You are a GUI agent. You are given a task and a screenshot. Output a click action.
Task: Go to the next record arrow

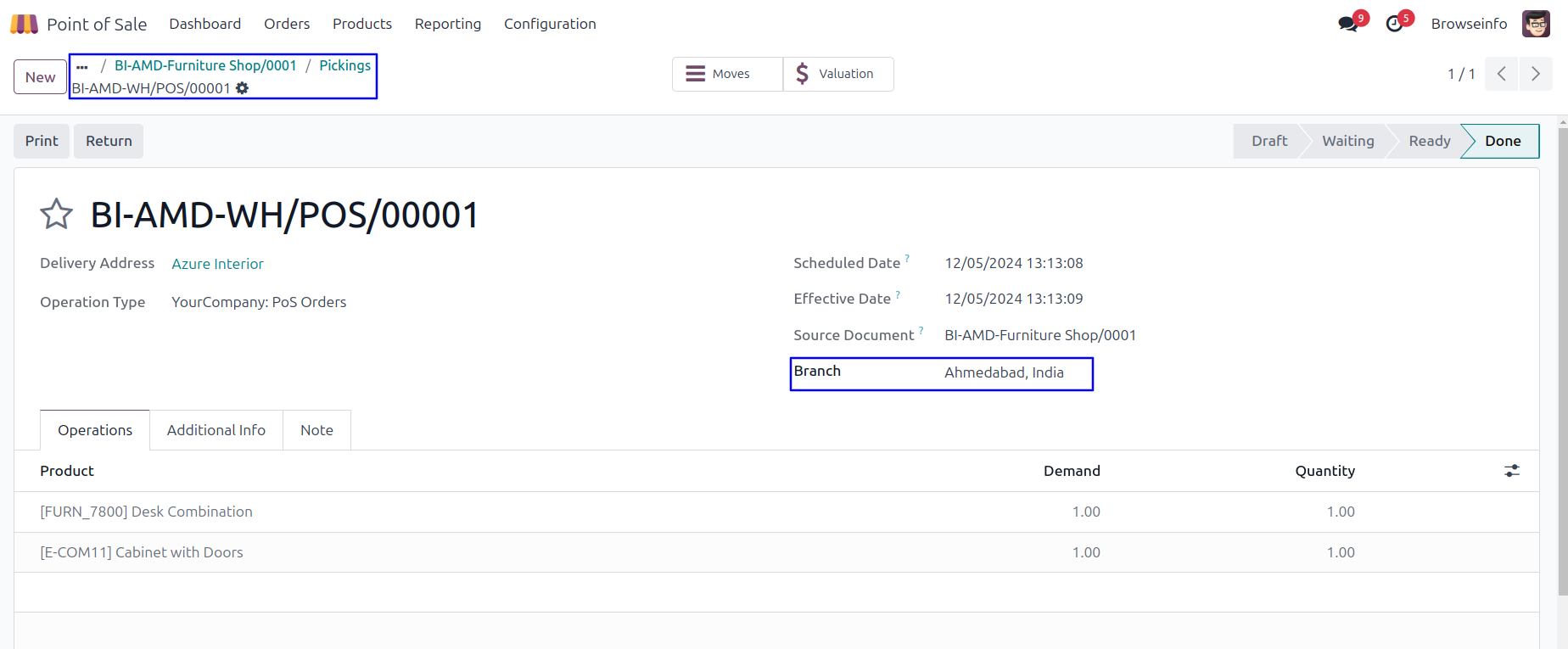click(1535, 74)
